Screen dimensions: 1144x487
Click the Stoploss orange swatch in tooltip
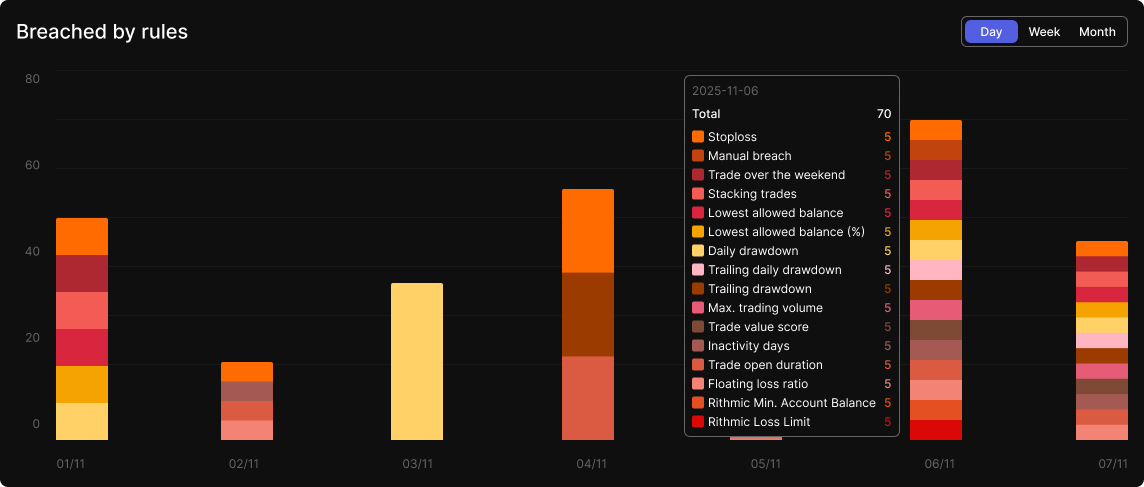click(698, 137)
